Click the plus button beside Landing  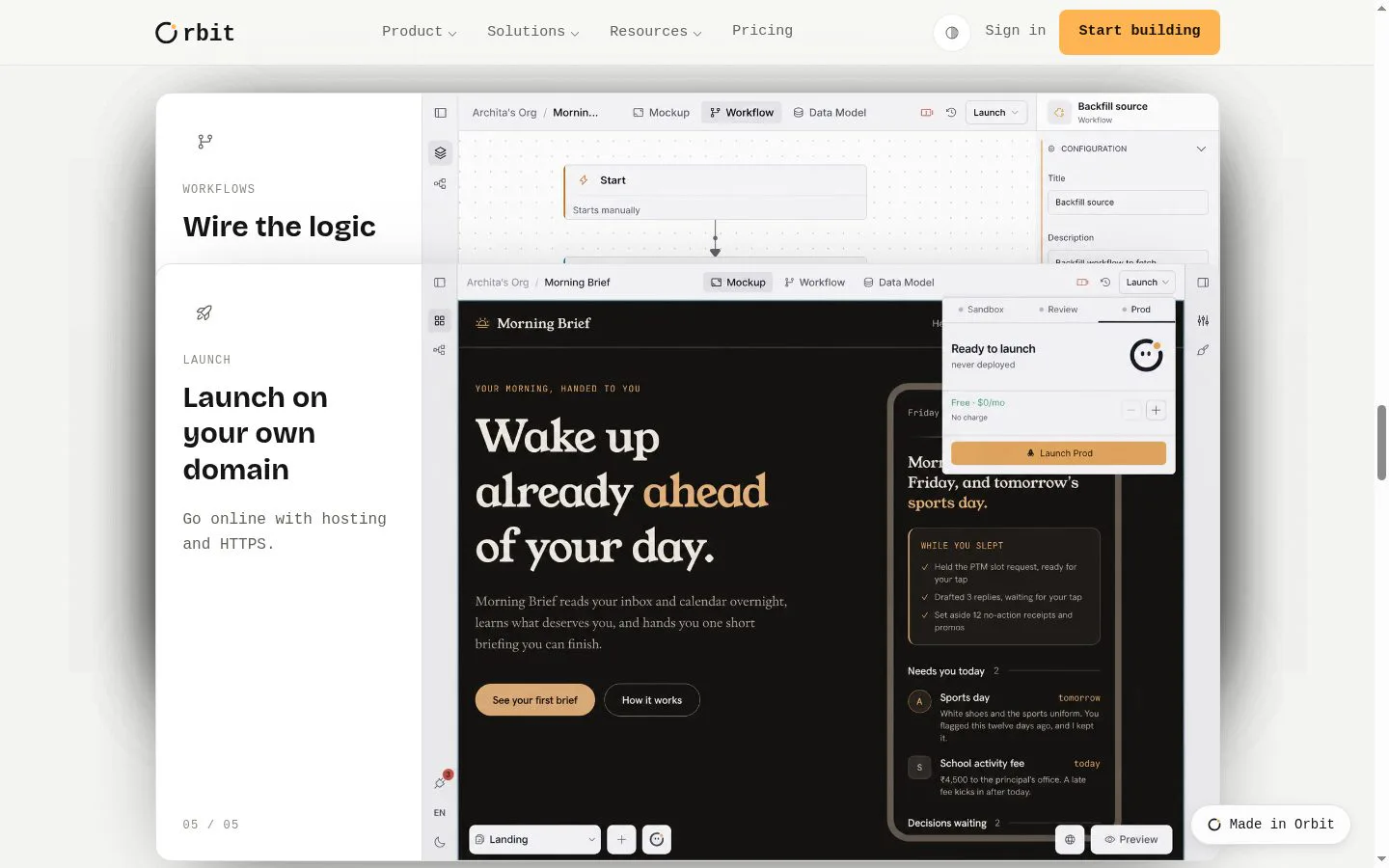click(x=621, y=840)
